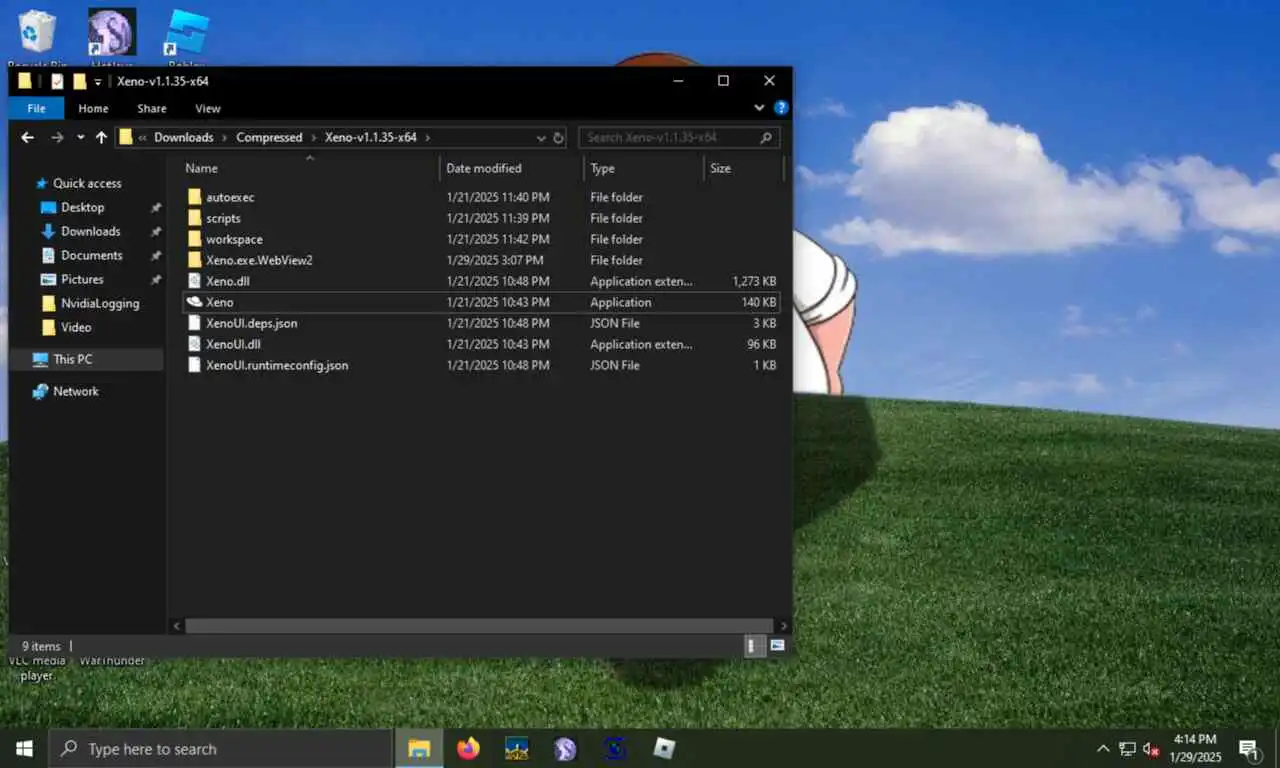Open the Roblox taskbar icon

664,748
